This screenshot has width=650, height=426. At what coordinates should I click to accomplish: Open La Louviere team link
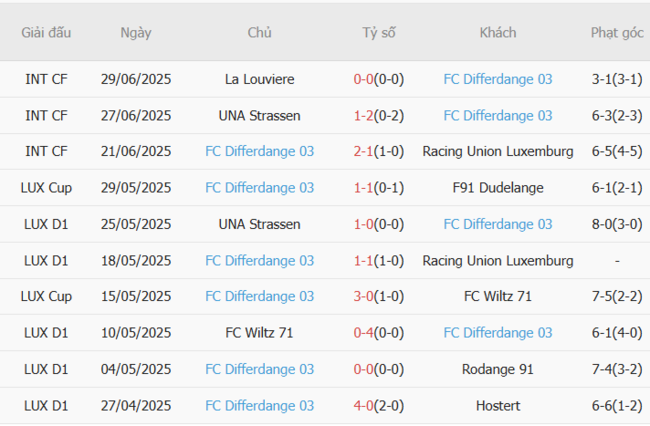point(259,79)
